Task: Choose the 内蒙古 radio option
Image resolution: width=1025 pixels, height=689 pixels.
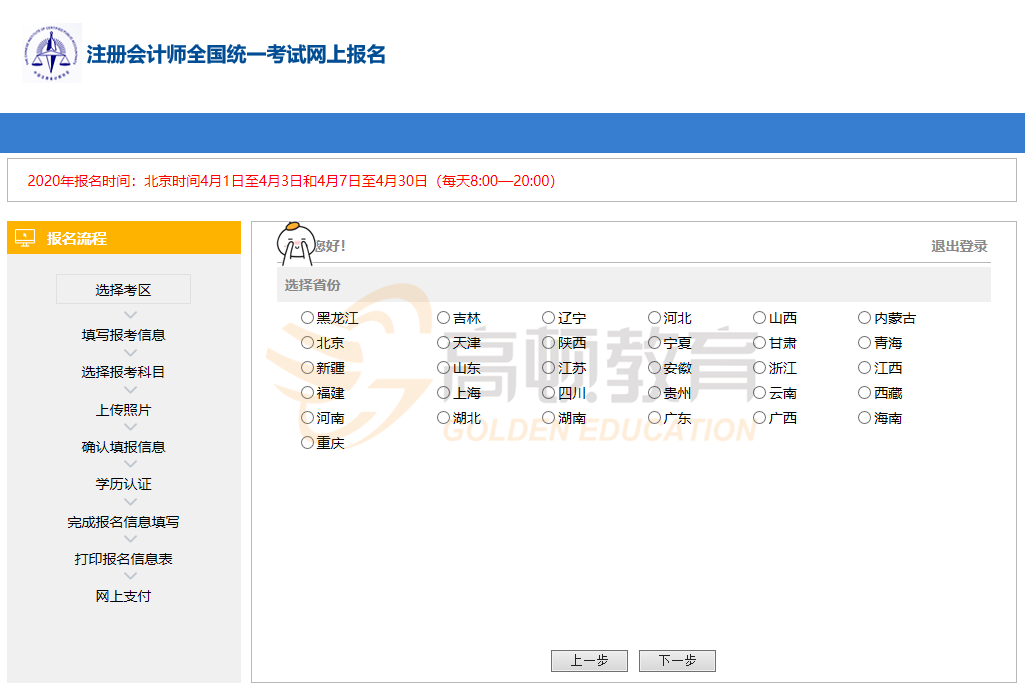Action: (x=865, y=318)
